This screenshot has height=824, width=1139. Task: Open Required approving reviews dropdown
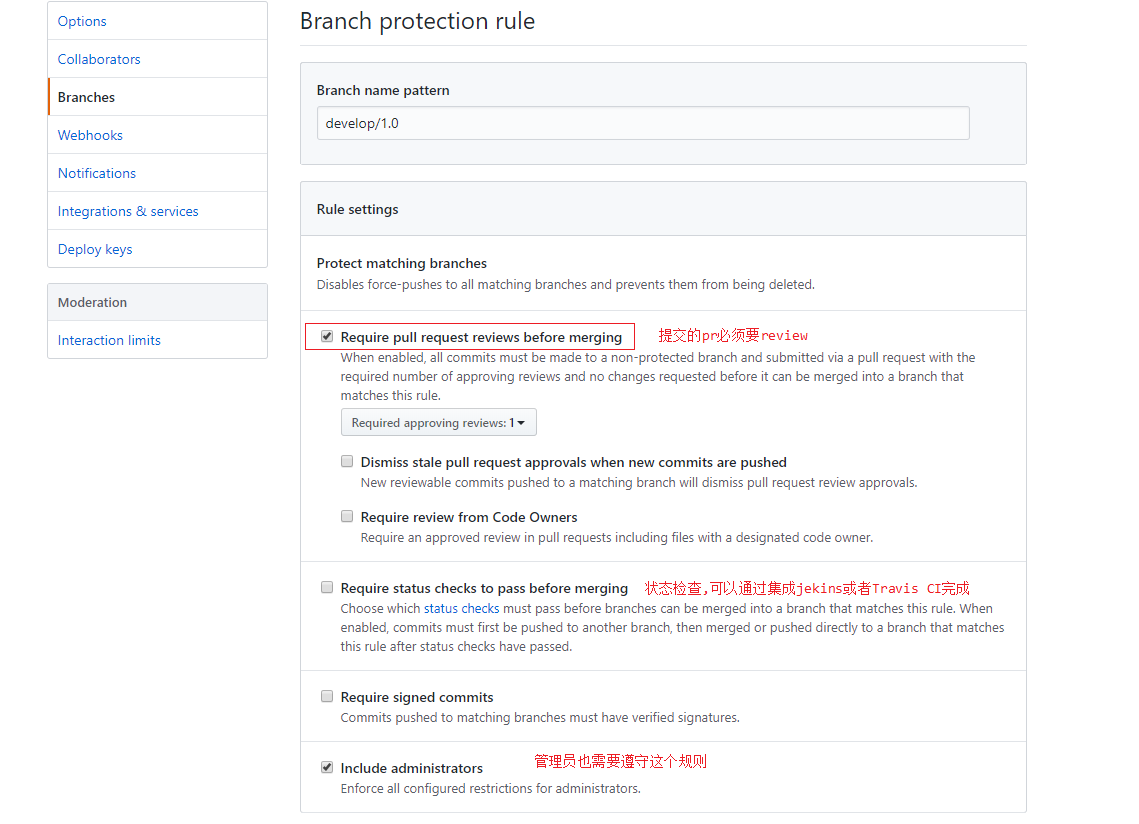pyautogui.click(x=438, y=423)
